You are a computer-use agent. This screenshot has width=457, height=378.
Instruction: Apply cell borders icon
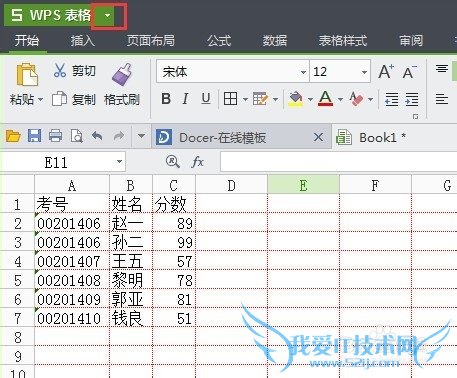[x=230, y=99]
